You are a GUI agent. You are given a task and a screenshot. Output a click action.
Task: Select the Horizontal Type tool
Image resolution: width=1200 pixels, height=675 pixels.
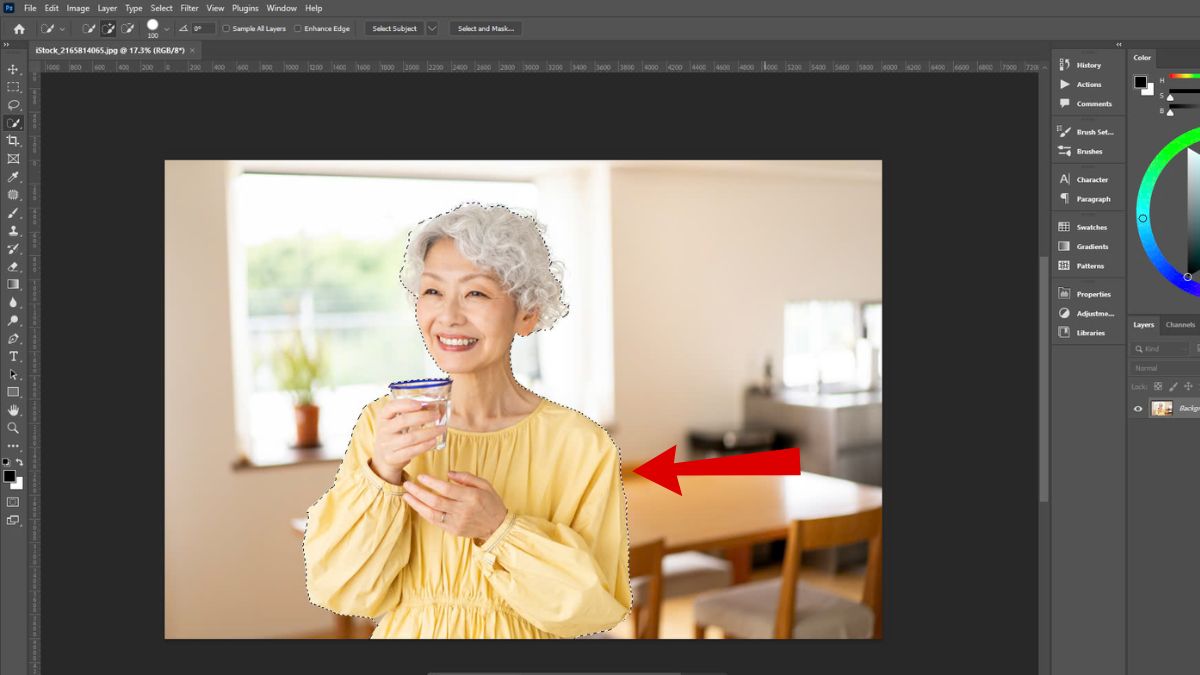(x=13, y=356)
